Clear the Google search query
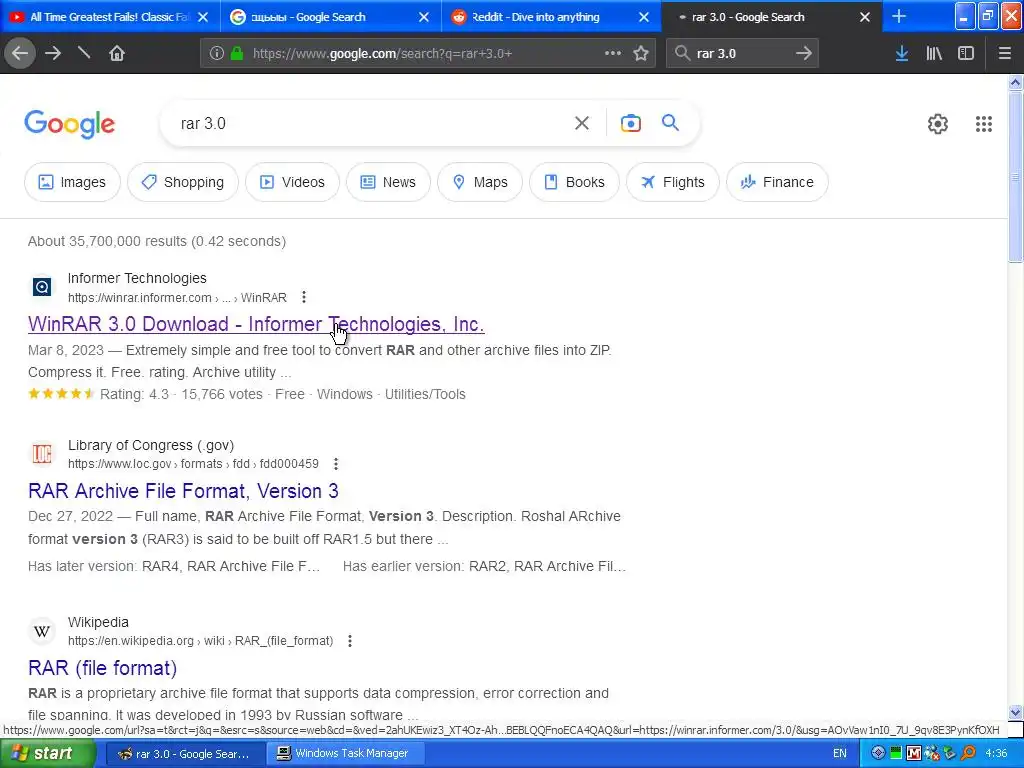This screenshot has width=1024, height=768. (x=581, y=123)
